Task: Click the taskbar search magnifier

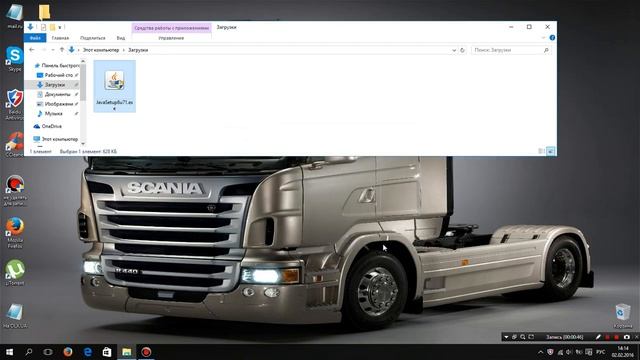Action: 29,352
